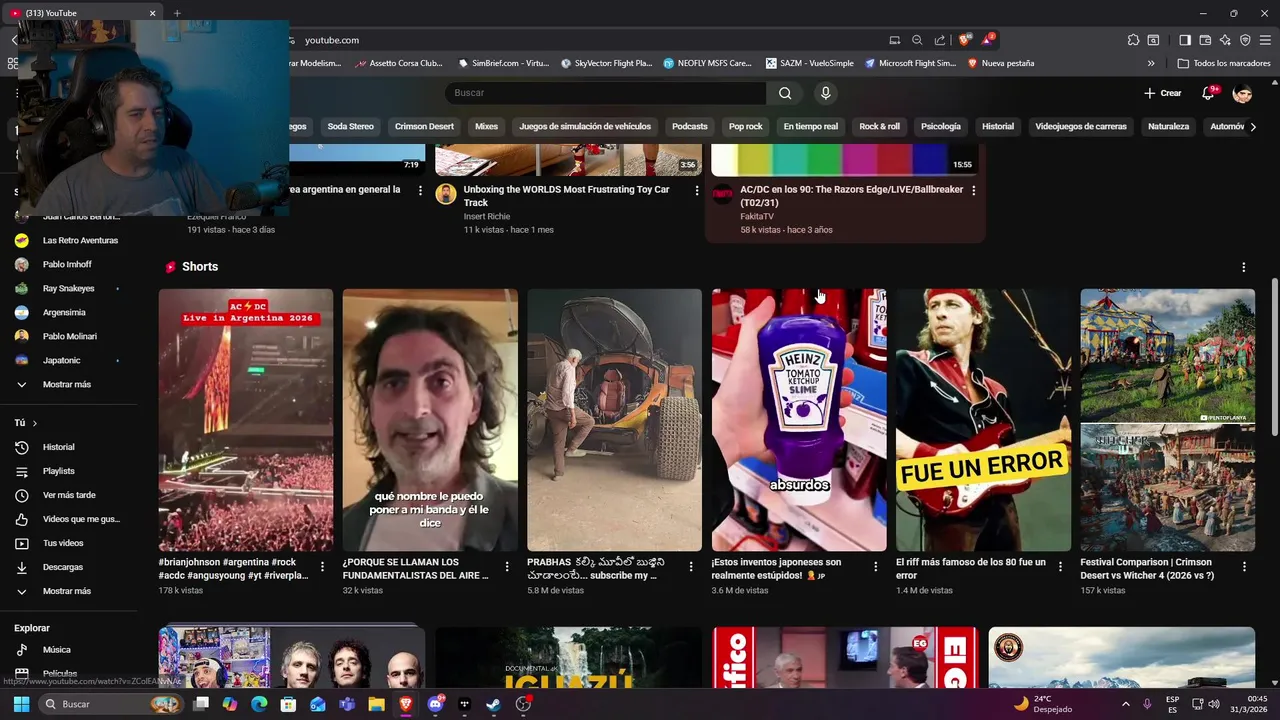The height and width of the screenshot is (720, 1280).
Task: Expand Tú section with Mostrar más below Descargas
Action: pyautogui.click(x=66, y=591)
